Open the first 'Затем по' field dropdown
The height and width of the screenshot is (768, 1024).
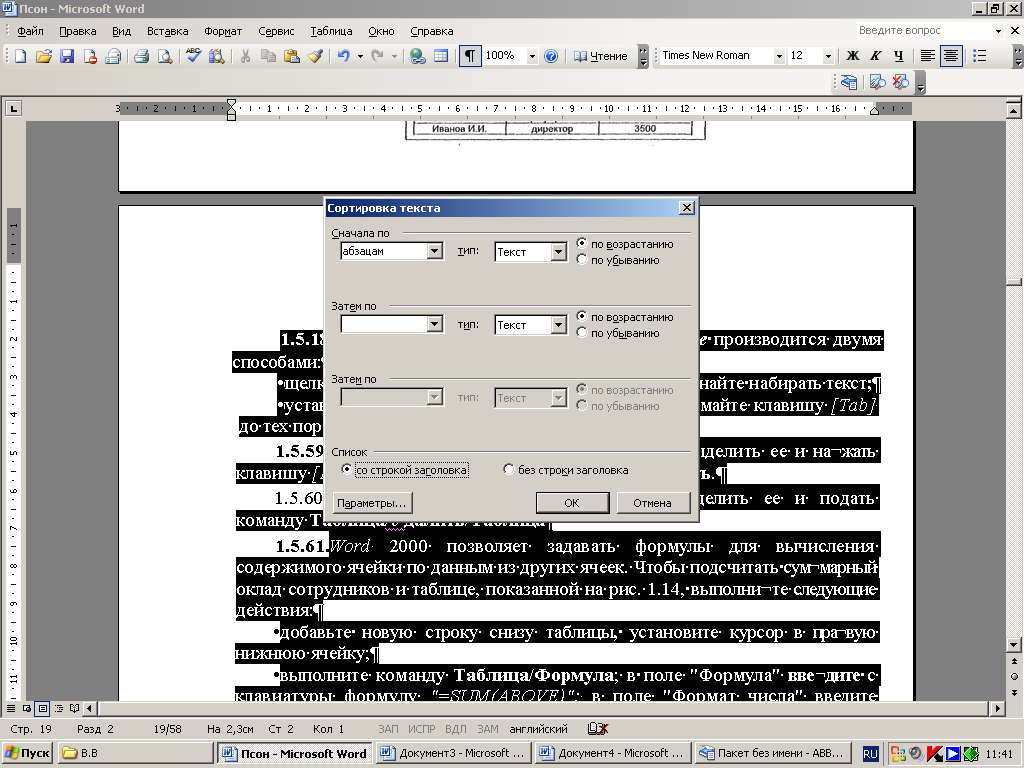[434, 324]
